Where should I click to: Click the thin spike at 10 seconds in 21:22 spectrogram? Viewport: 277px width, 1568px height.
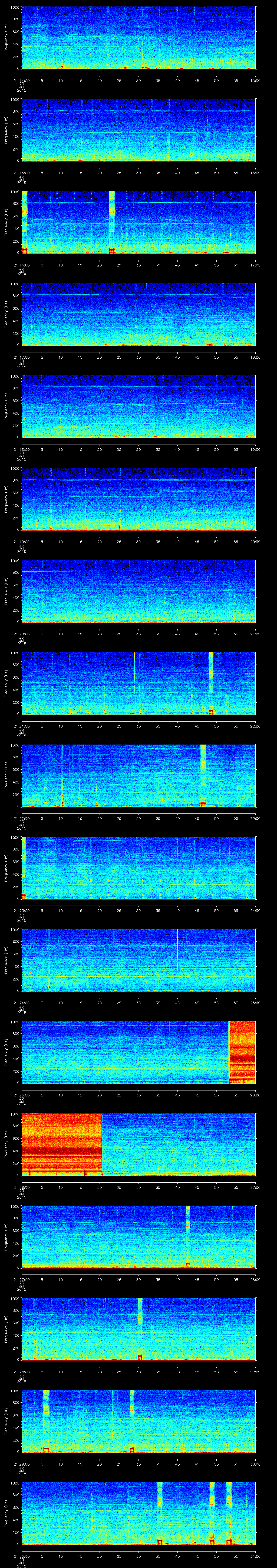pos(62,774)
